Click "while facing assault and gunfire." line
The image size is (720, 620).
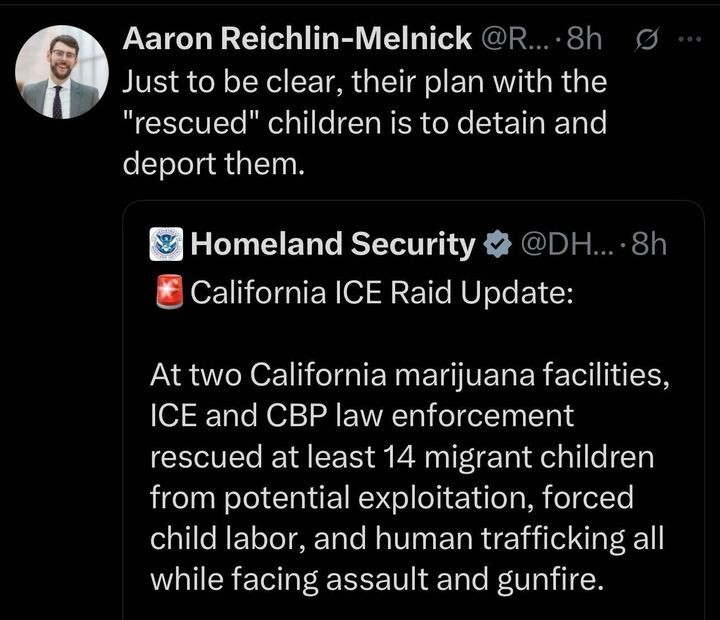[x=377, y=579]
